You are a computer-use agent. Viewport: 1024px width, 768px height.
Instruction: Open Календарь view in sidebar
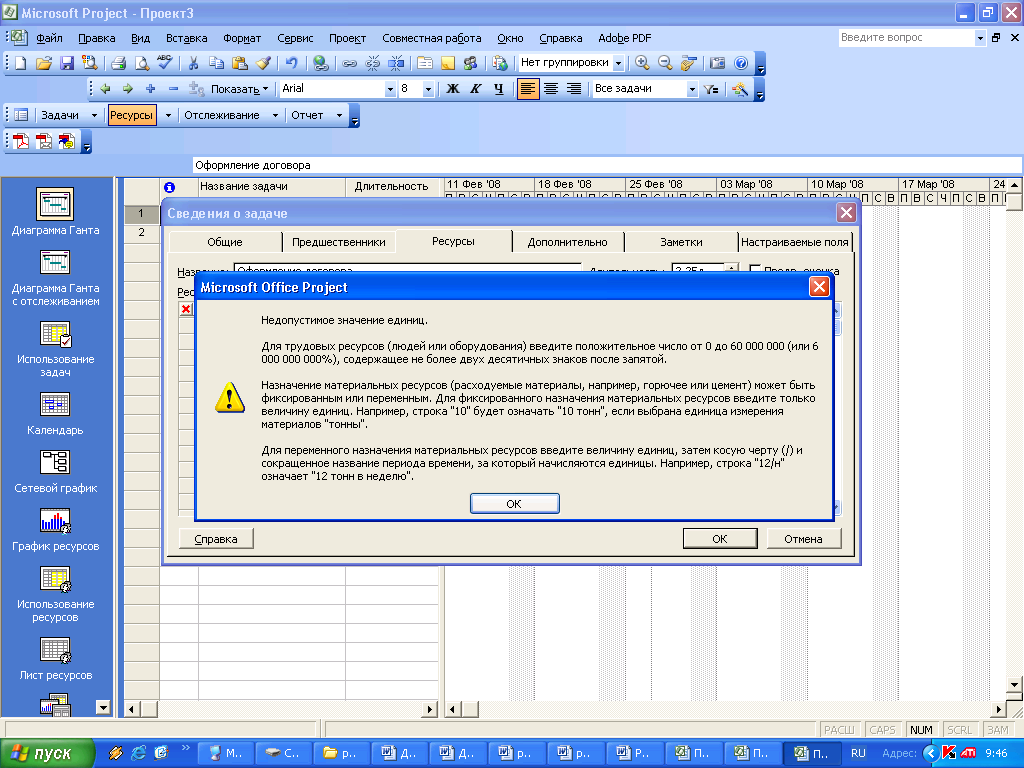pyautogui.click(x=55, y=413)
